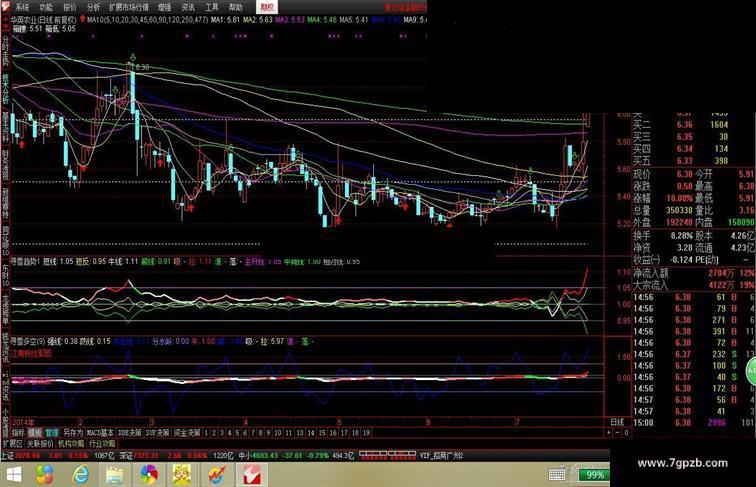The width and height of the screenshot is (756, 487).
Task: Select template number 5
Action: pos(237,433)
